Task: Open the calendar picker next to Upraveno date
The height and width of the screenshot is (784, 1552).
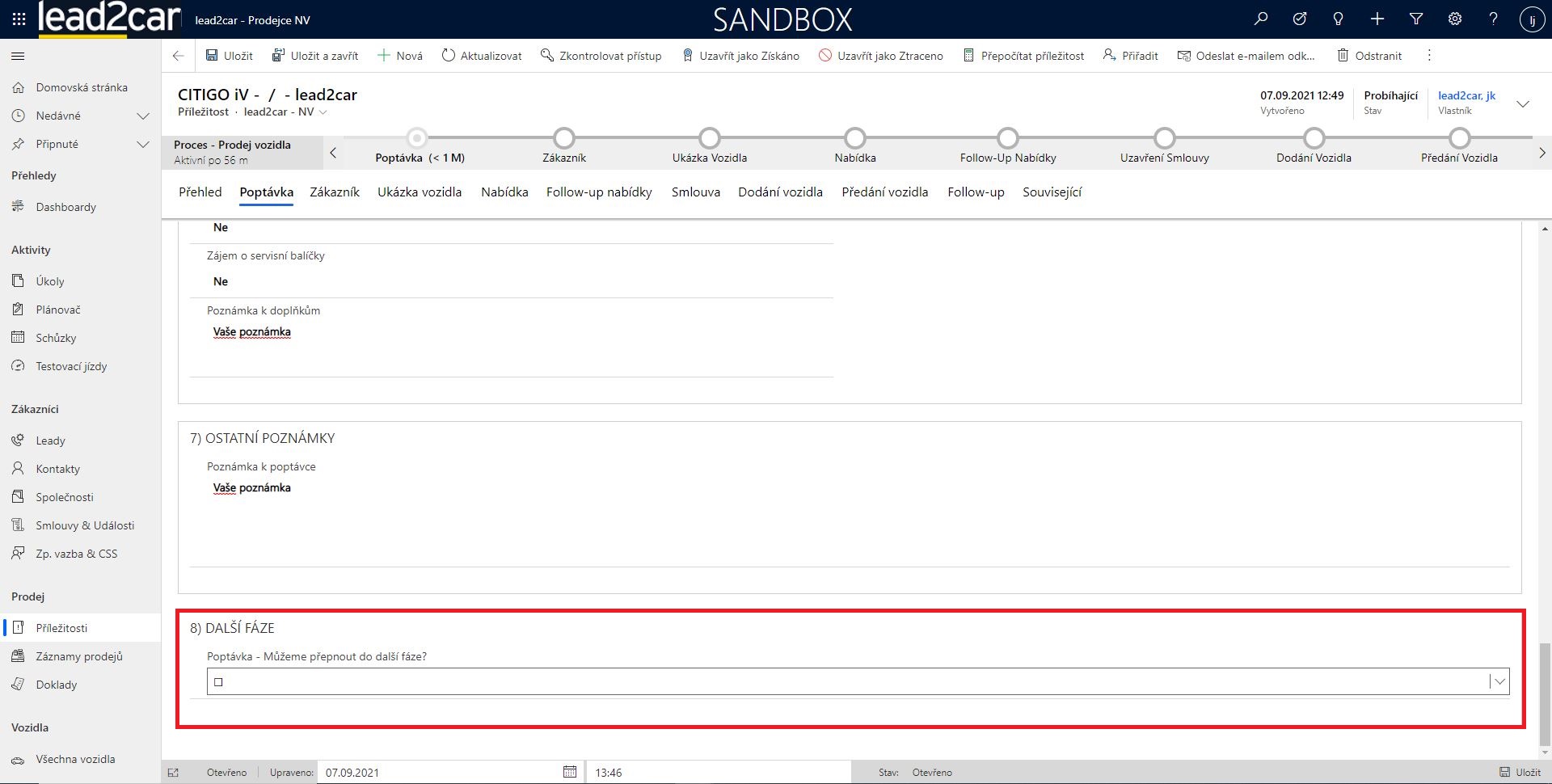Action: [570, 772]
